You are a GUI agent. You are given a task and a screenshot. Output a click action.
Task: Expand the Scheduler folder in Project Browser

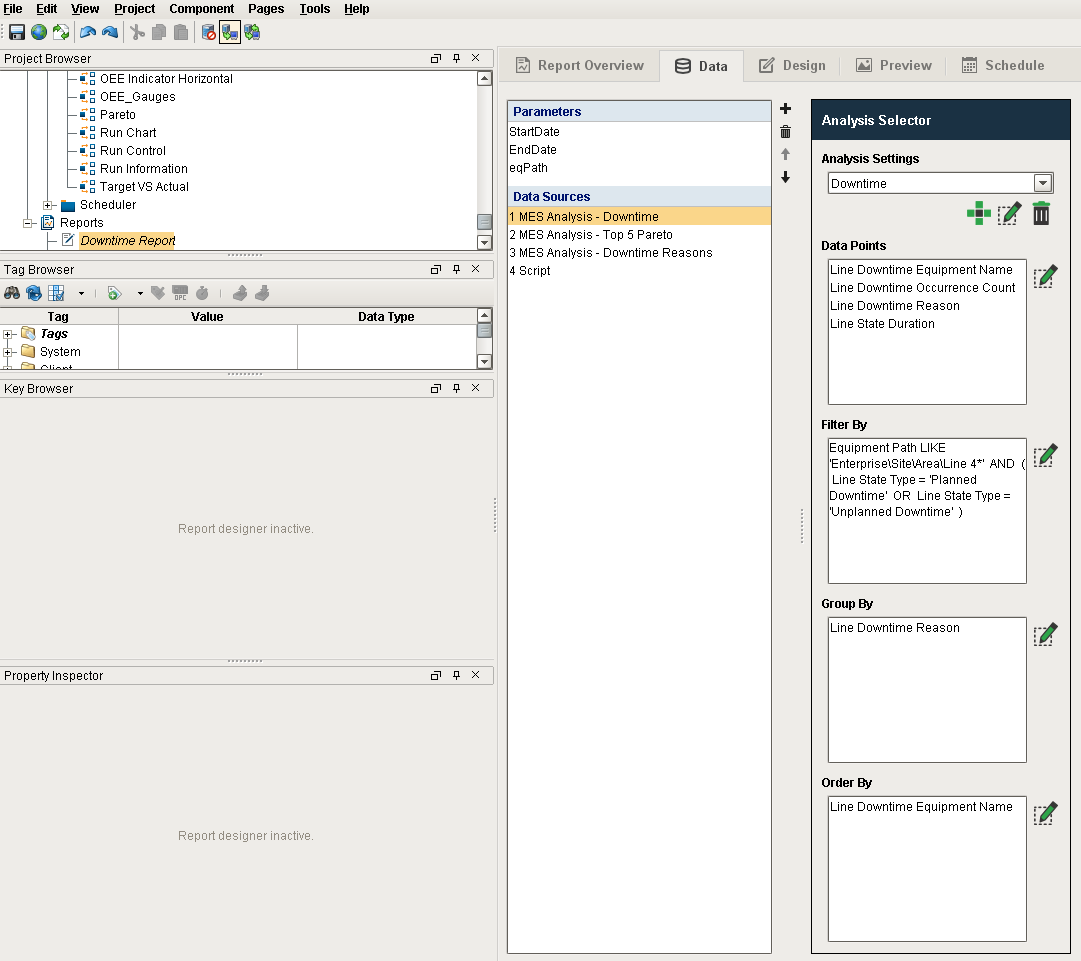pos(48,205)
